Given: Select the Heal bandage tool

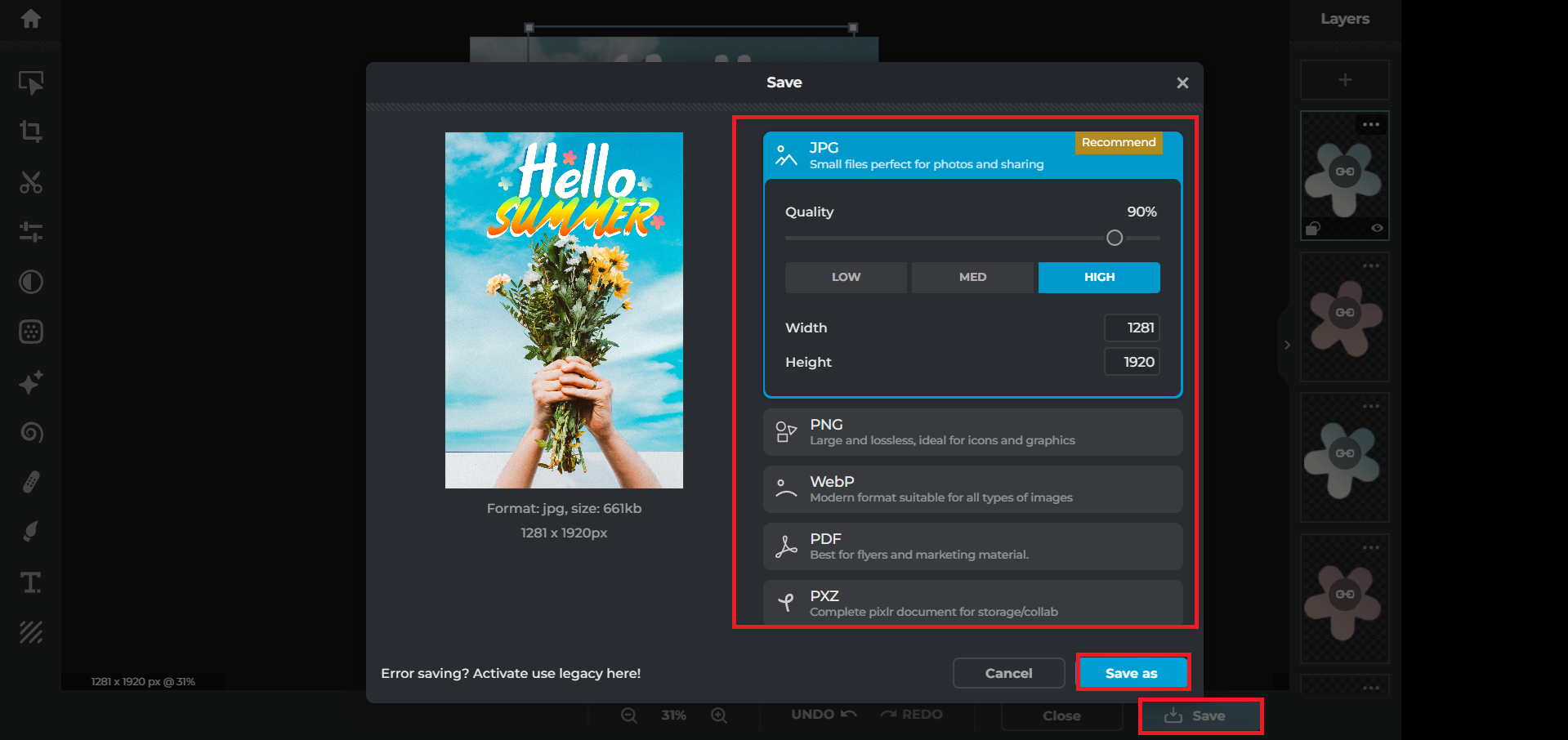Looking at the screenshot, I should click(31, 482).
